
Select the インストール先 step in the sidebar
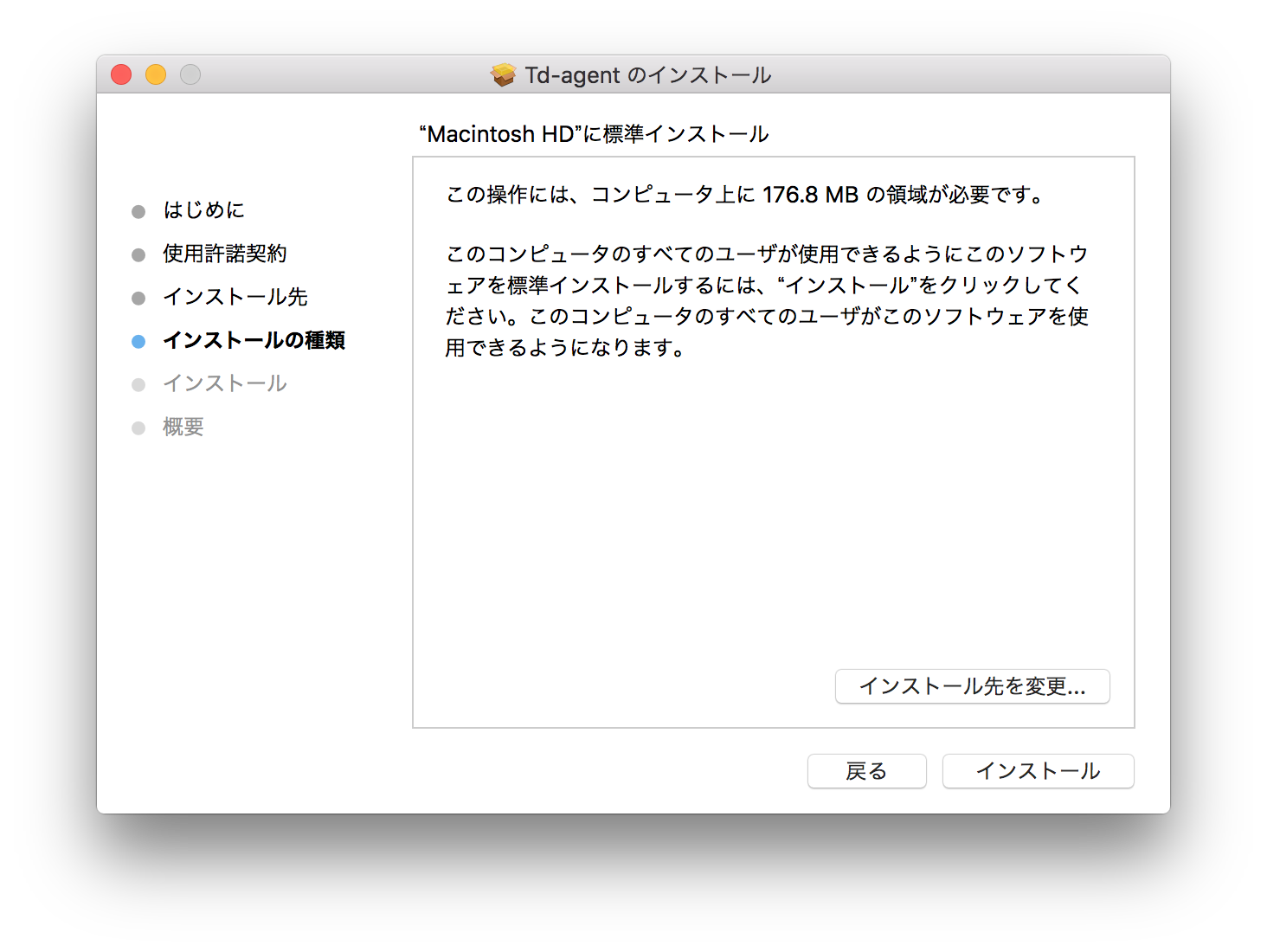point(235,297)
